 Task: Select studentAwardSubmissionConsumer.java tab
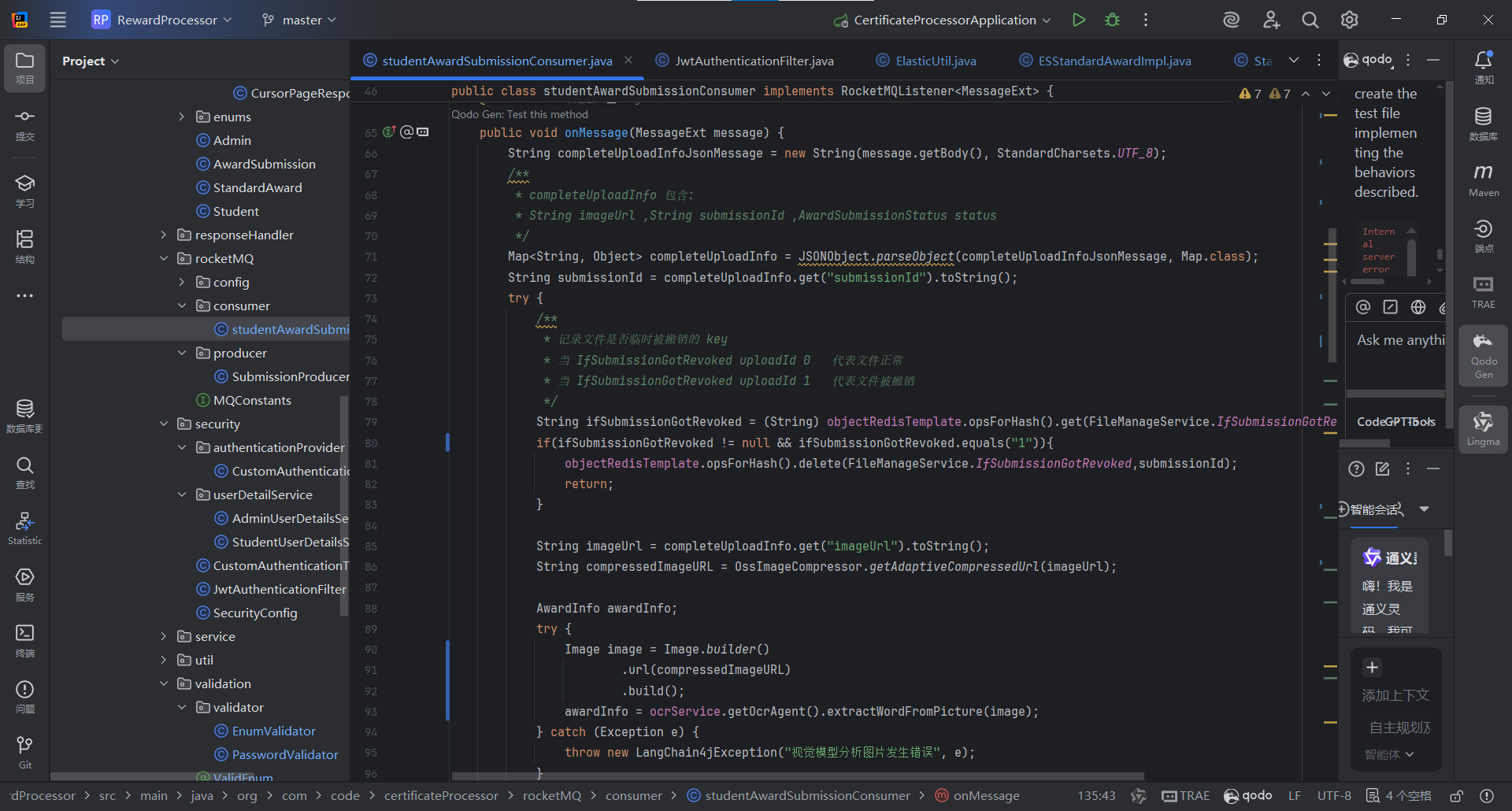tap(496, 61)
